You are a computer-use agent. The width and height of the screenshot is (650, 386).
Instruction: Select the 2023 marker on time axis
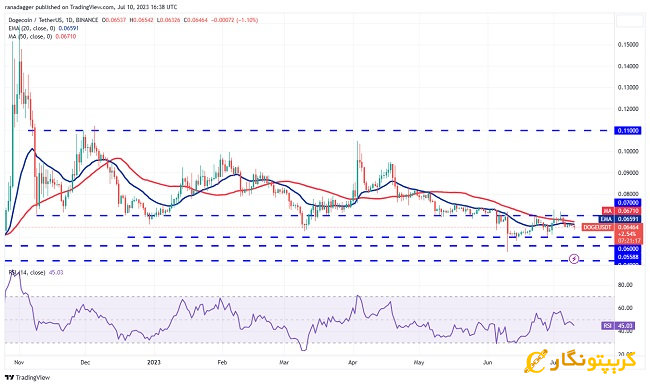[154, 362]
